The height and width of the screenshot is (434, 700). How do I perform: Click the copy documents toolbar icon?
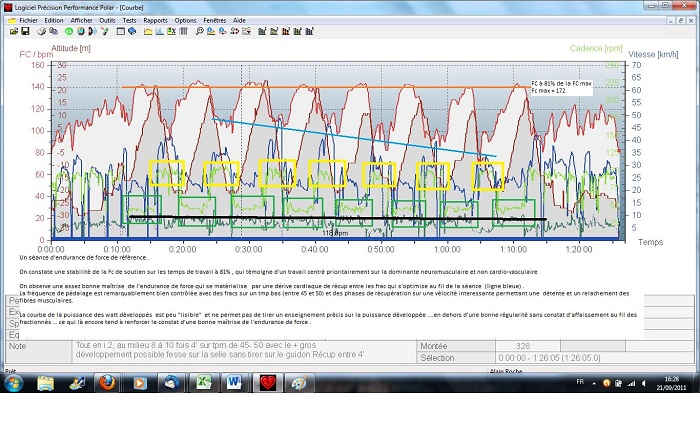click(x=53, y=31)
